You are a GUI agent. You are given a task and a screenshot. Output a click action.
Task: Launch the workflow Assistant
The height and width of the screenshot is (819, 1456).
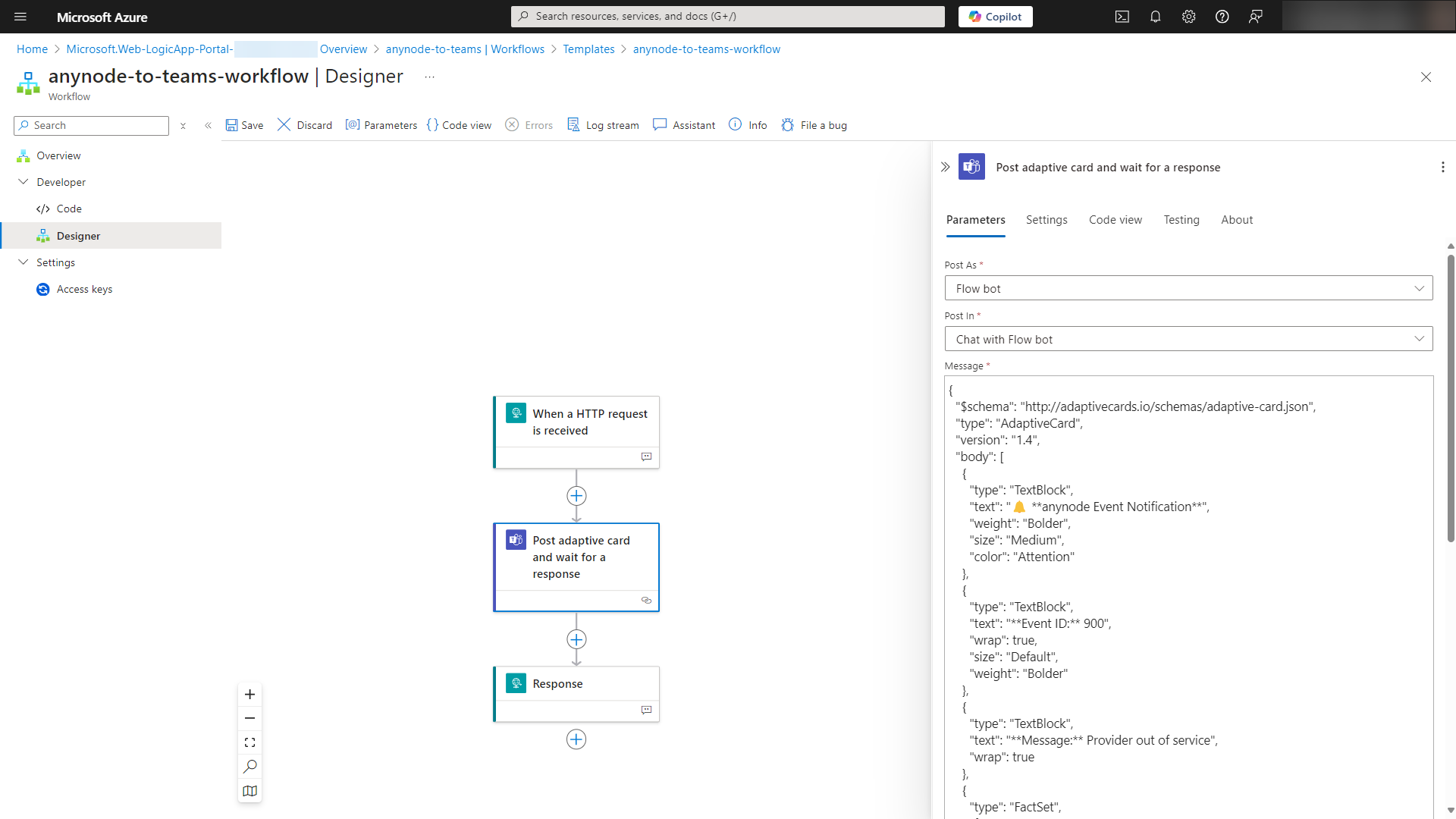coord(683,125)
